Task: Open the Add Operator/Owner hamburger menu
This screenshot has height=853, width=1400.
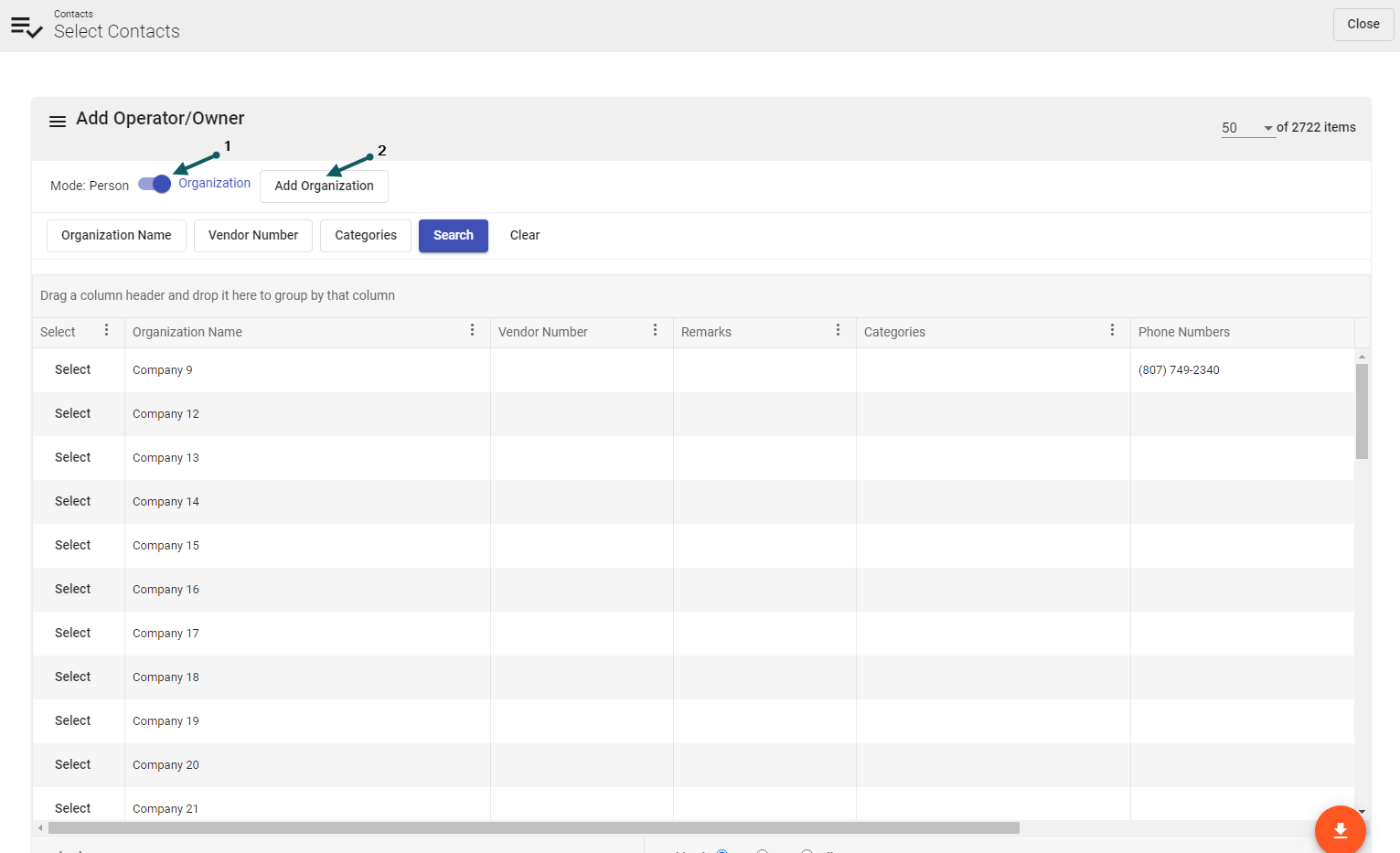Action: pos(58,122)
